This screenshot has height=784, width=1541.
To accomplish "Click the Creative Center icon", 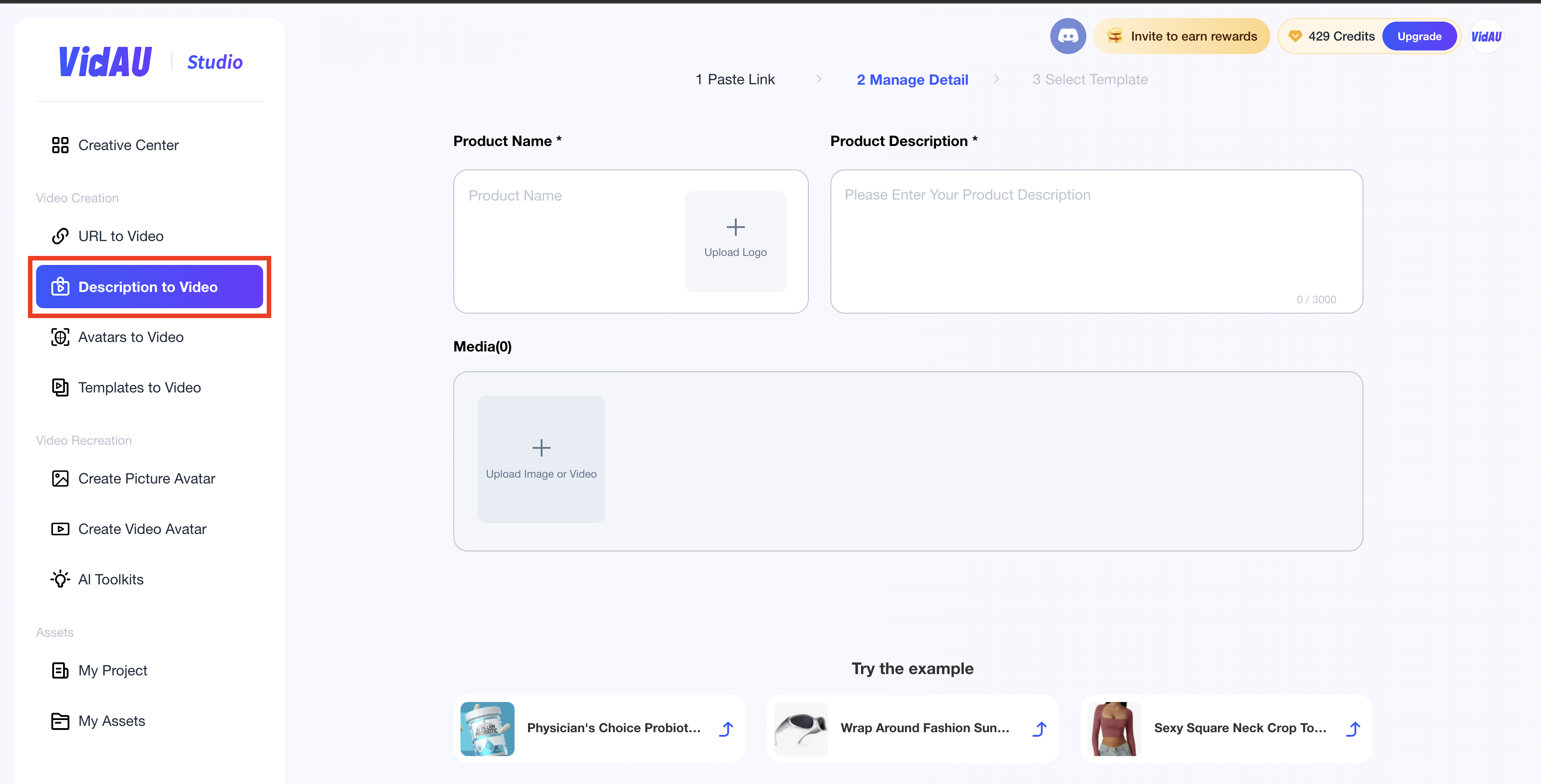I will coord(60,144).
